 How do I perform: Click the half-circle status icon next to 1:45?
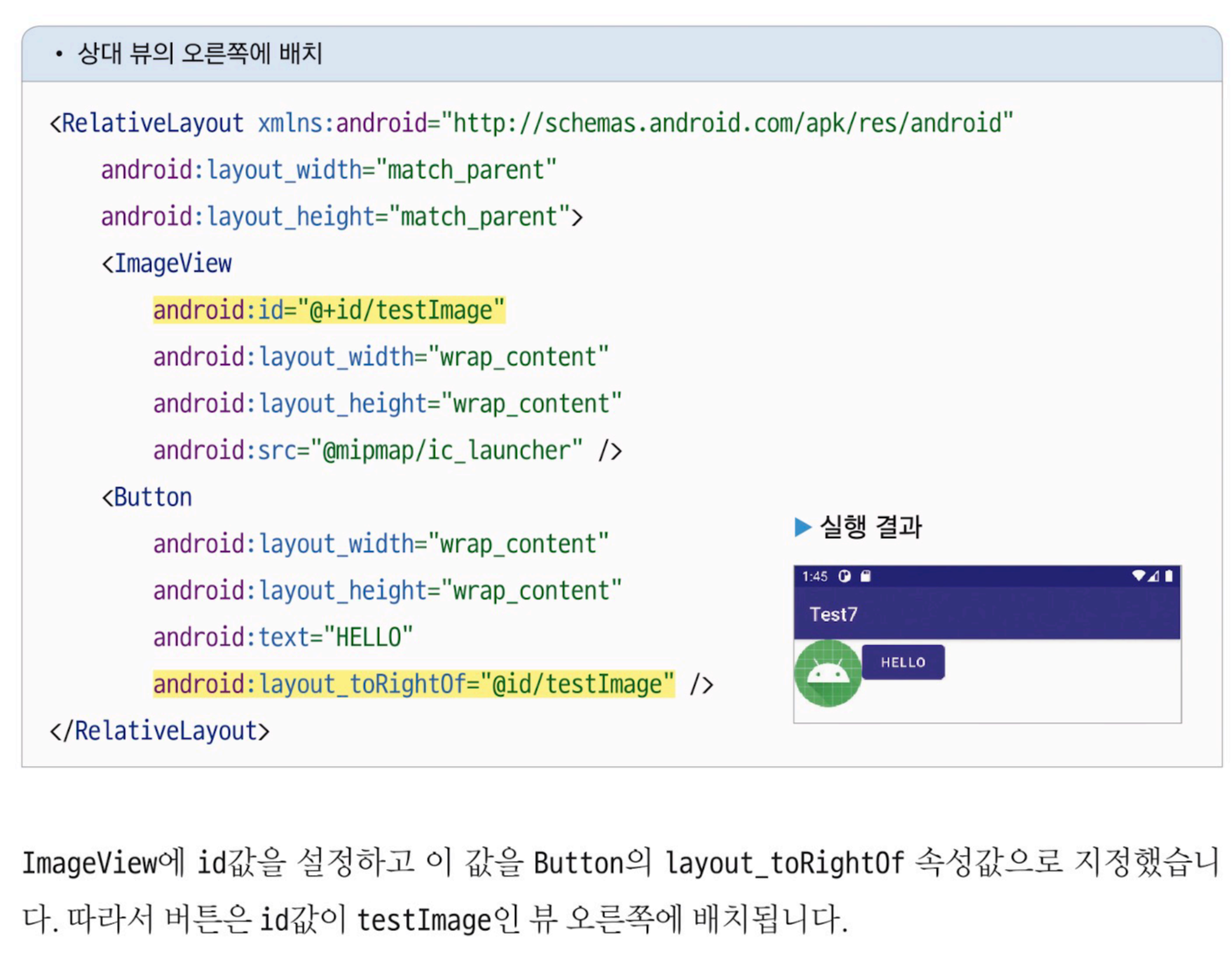(x=844, y=576)
